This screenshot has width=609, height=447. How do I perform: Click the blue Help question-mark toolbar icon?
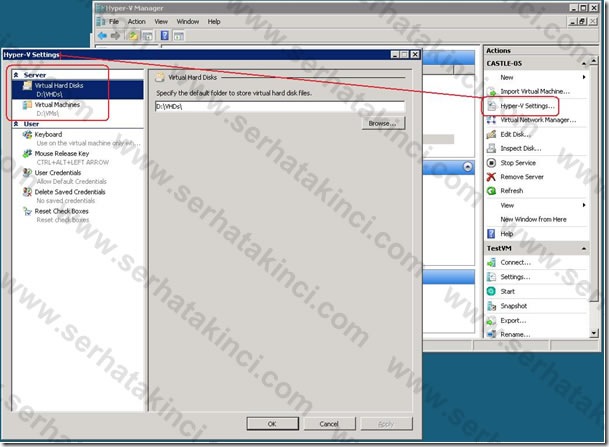165,36
